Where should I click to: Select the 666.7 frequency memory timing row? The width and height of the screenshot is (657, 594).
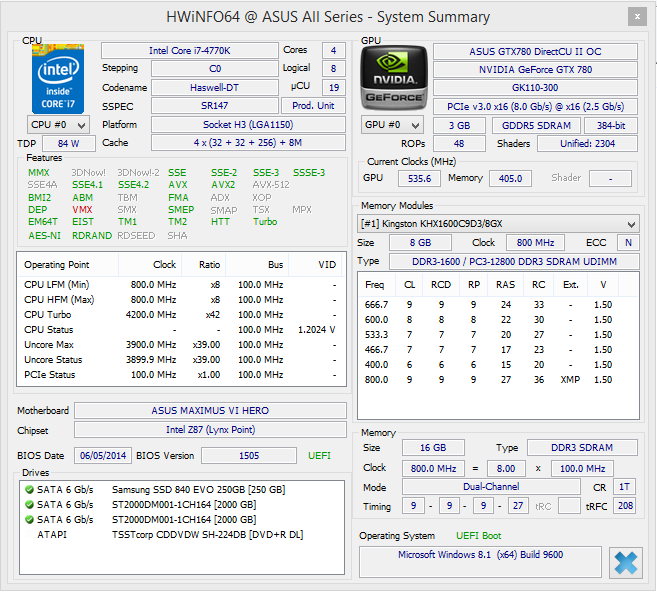pyautogui.click(x=498, y=305)
